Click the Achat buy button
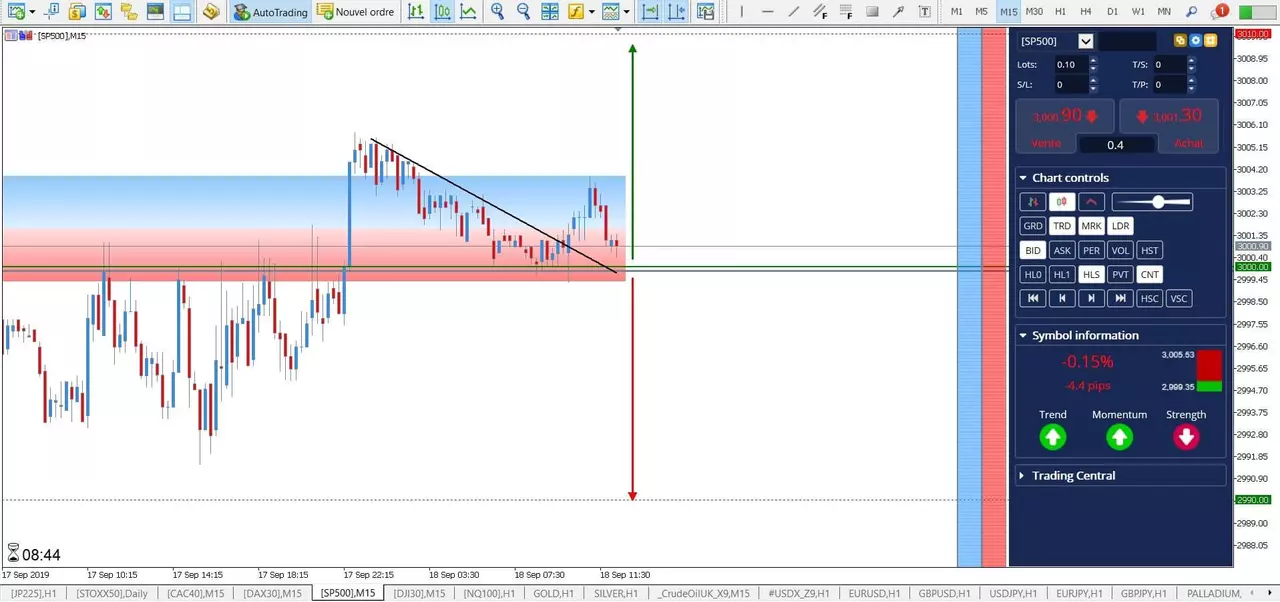Viewport: 1280px width, 602px height. (1188, 143)
